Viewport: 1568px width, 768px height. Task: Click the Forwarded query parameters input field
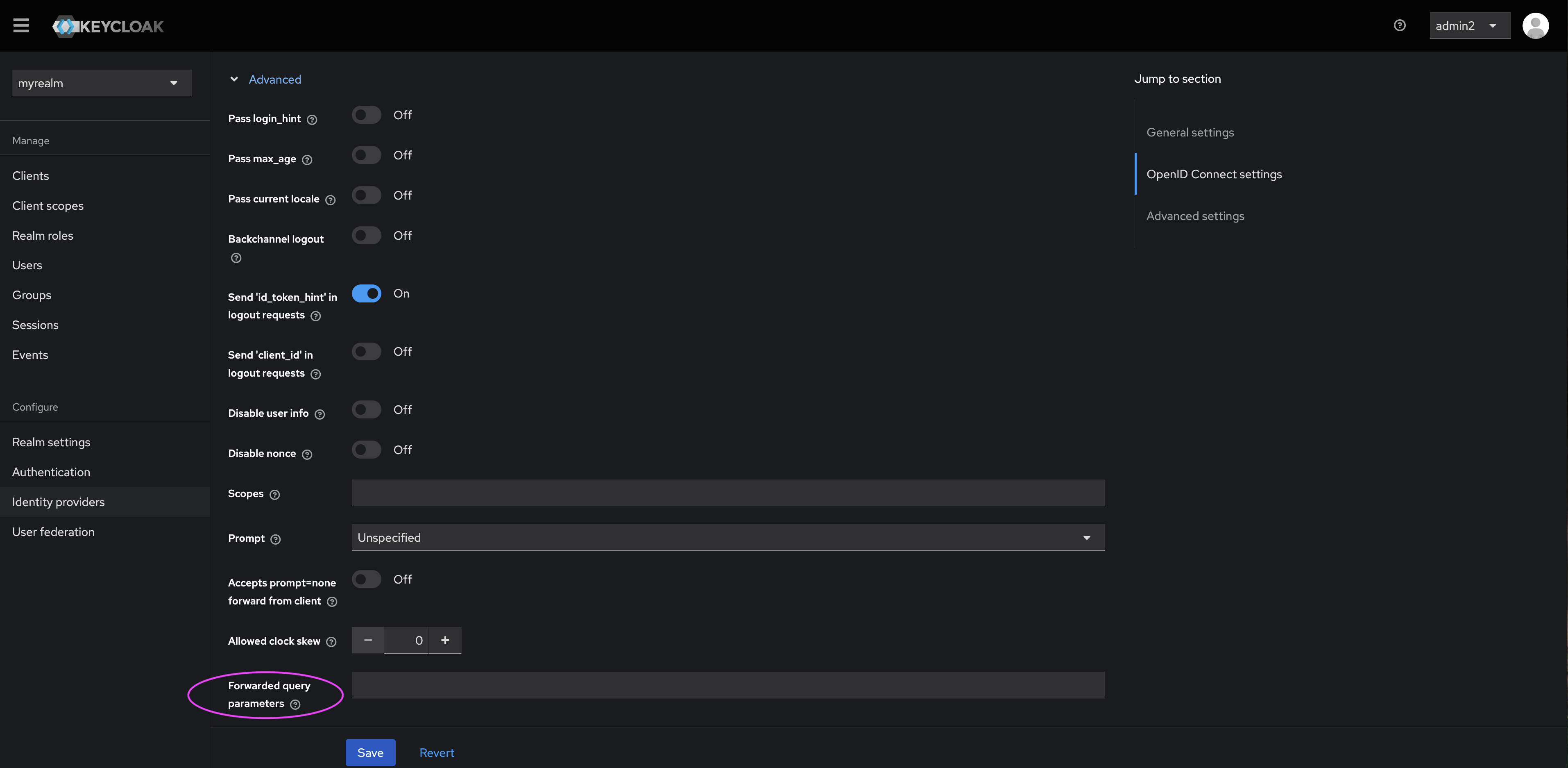point(727,684)
